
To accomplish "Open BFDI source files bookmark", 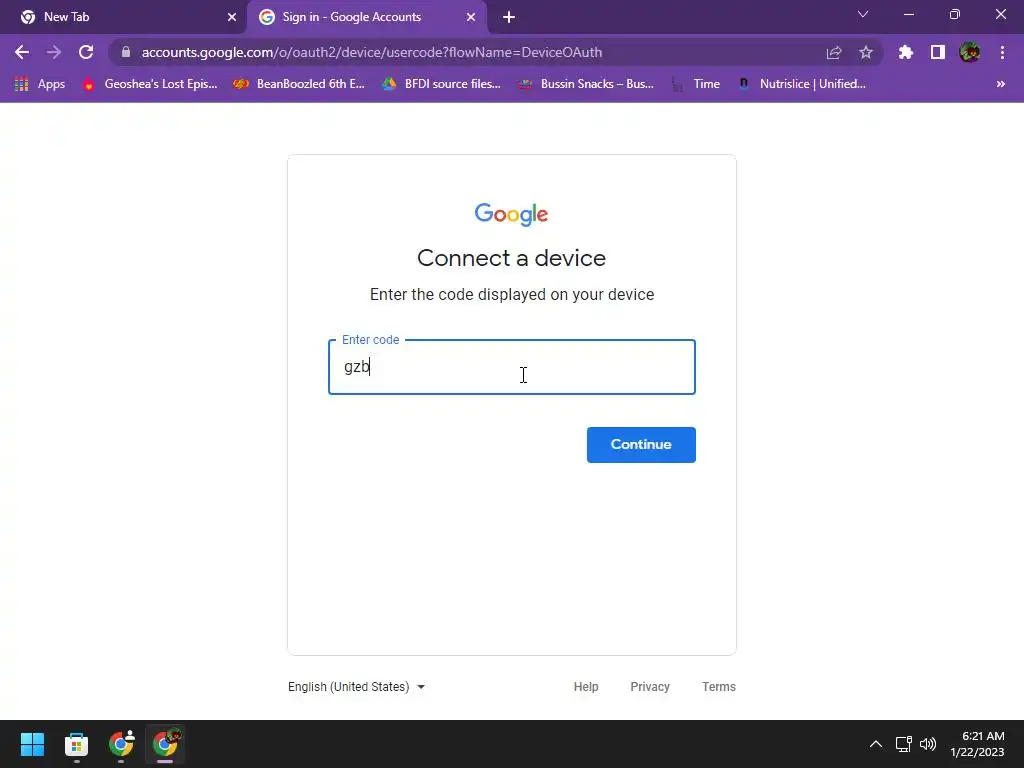I will (441, 84).
